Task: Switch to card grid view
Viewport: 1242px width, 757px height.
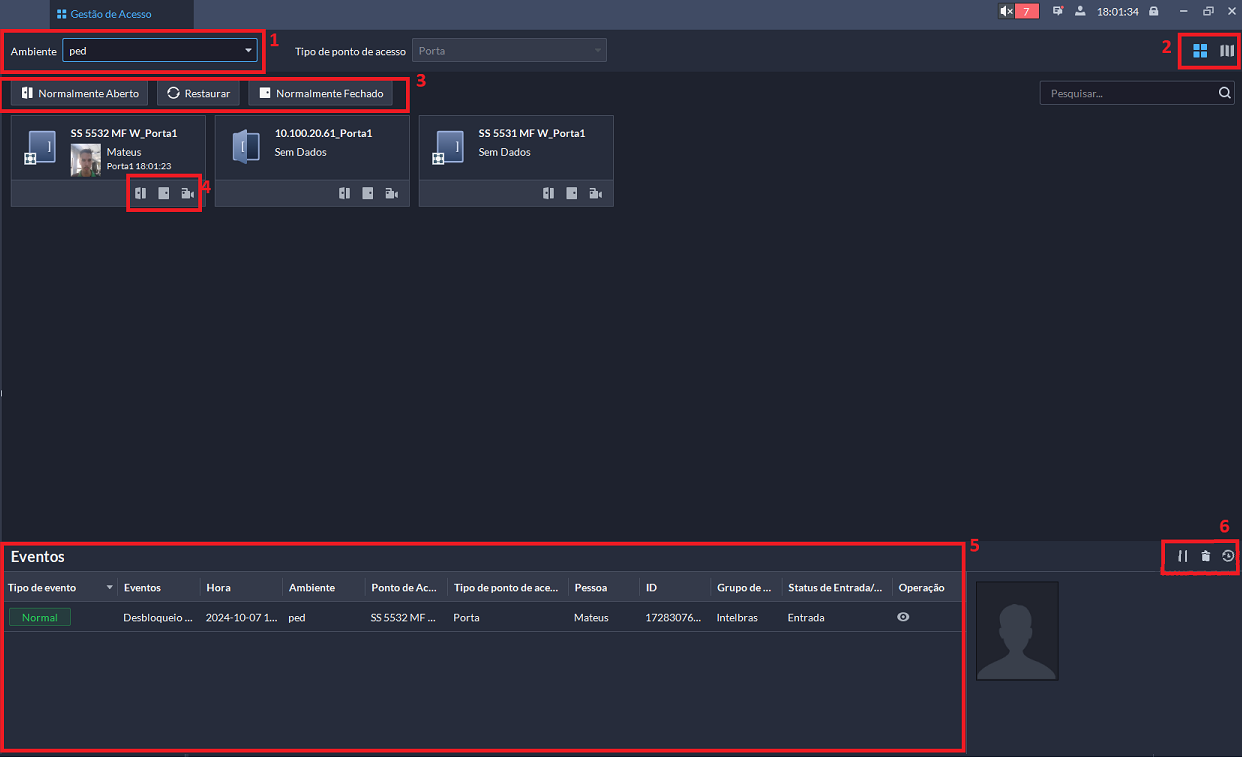Action: coord(1200,50)
